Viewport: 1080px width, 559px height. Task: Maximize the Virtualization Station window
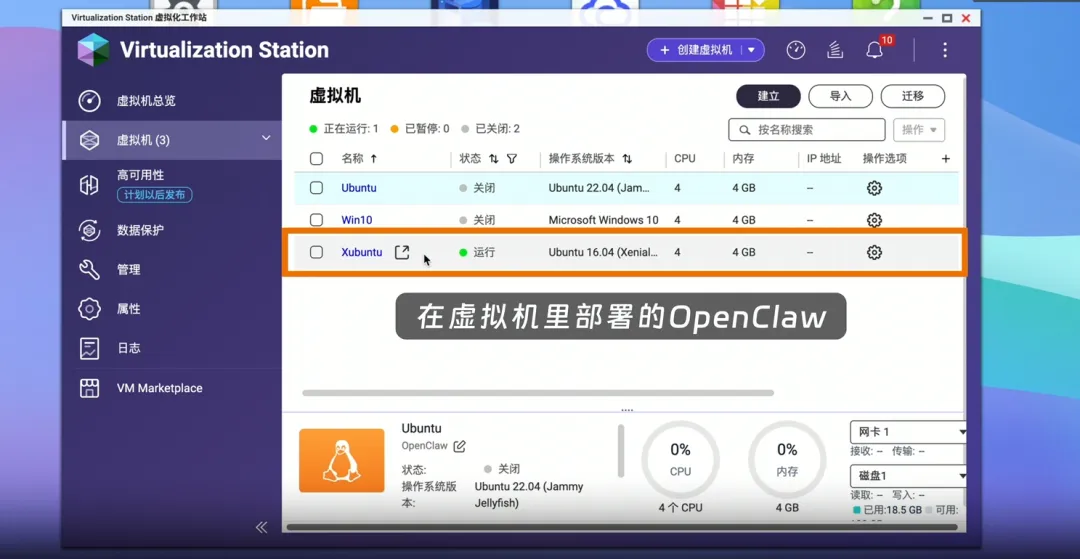tap(947, 18)
